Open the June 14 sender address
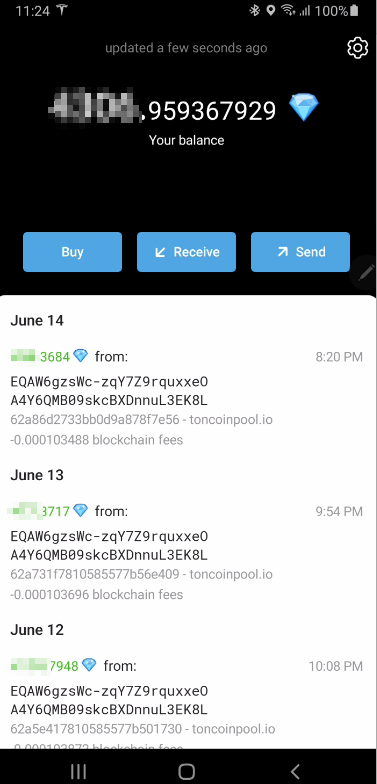Viewport: 377px width, 784px height. 109,391
